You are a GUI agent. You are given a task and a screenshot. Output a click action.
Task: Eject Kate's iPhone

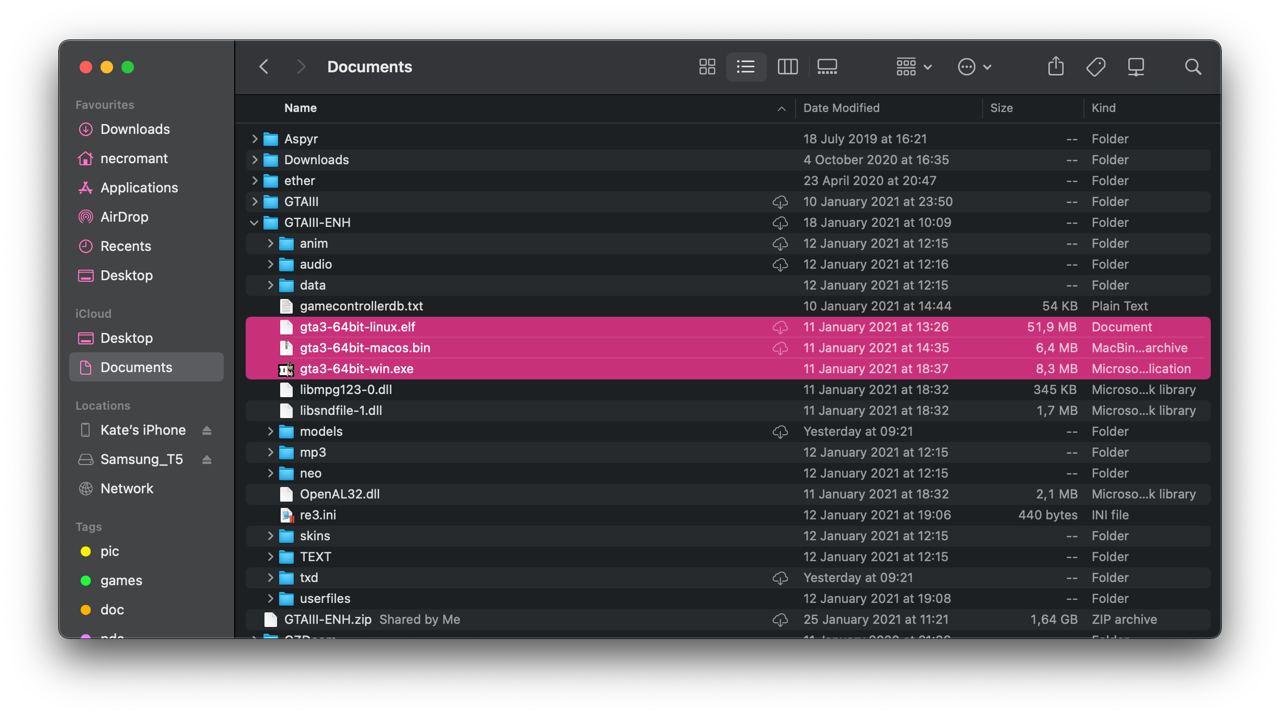tap(207, 430)
